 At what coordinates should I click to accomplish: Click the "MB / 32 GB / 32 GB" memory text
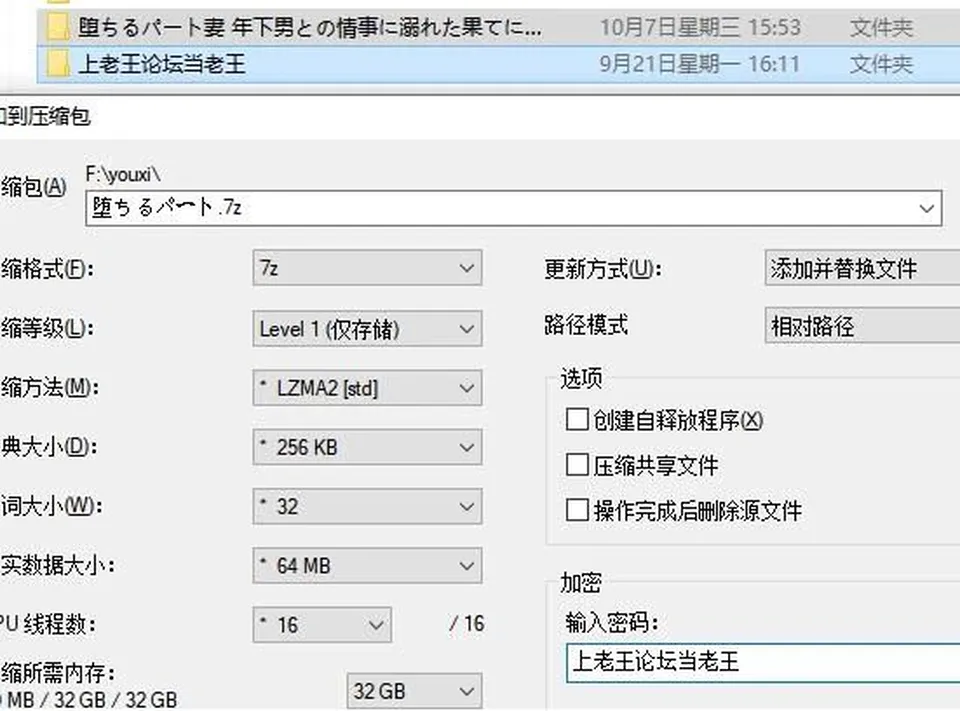coord(92,699)
